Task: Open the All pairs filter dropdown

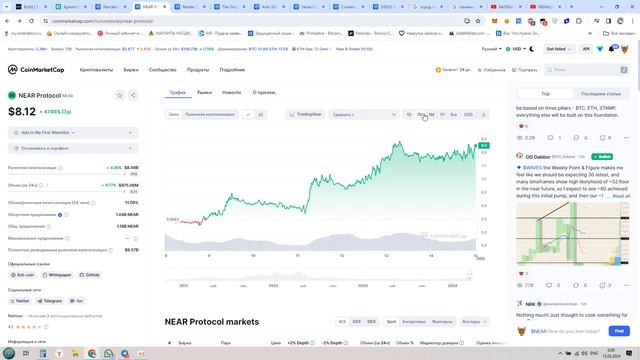Action: [474, 322]
